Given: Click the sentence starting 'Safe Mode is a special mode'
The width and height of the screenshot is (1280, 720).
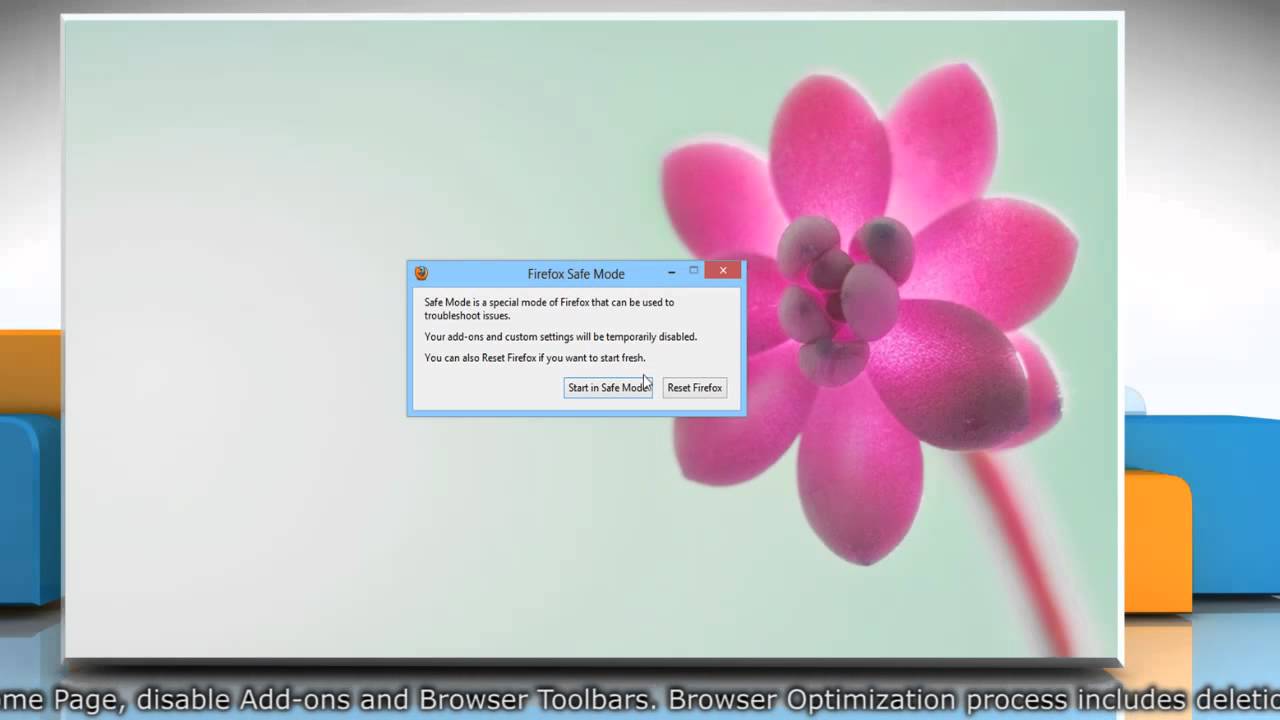Looking at the screenshot, I should pyautogui.click(x=549, y=309).
